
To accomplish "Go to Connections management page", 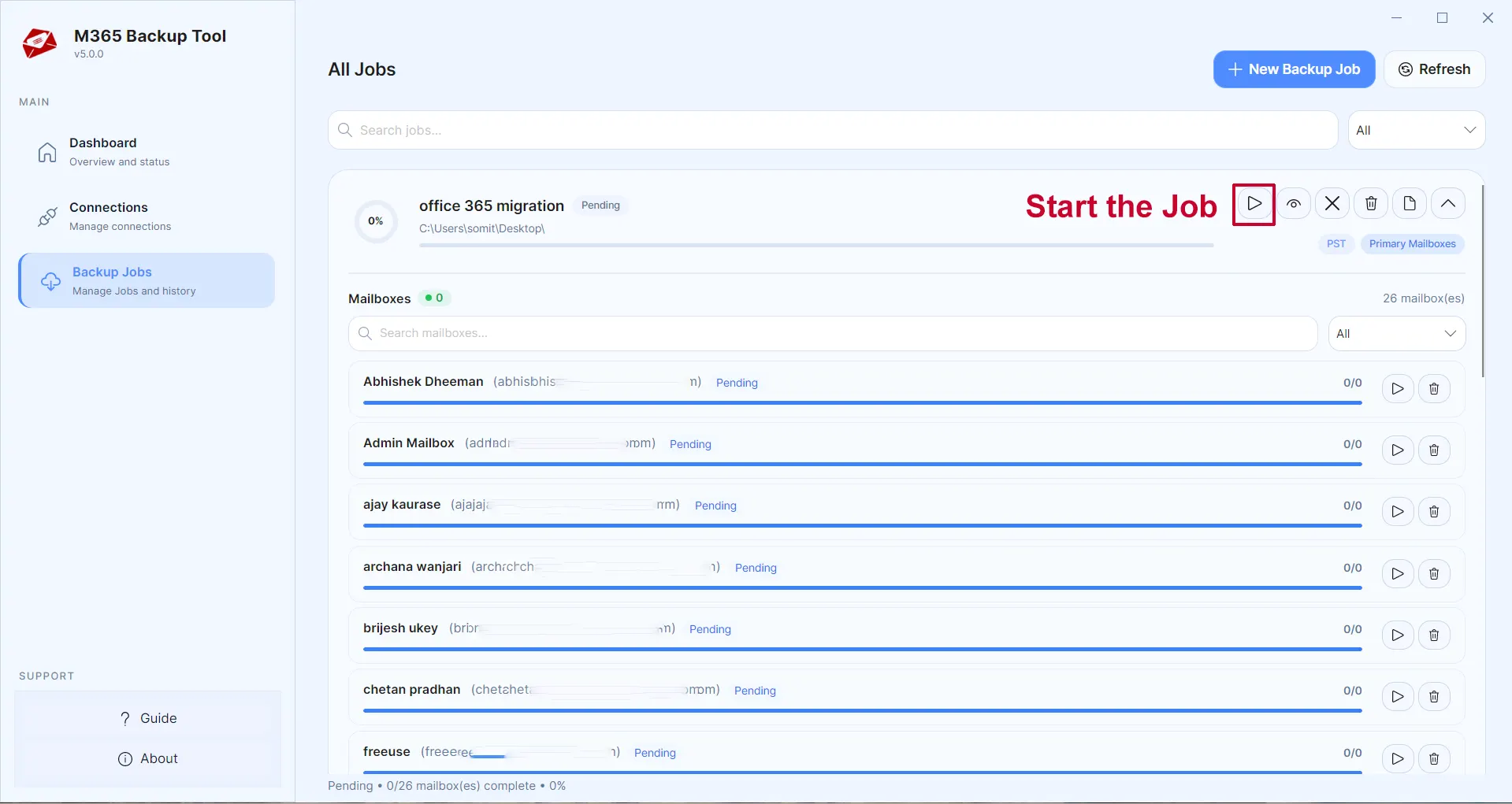I will pos(147,217).
